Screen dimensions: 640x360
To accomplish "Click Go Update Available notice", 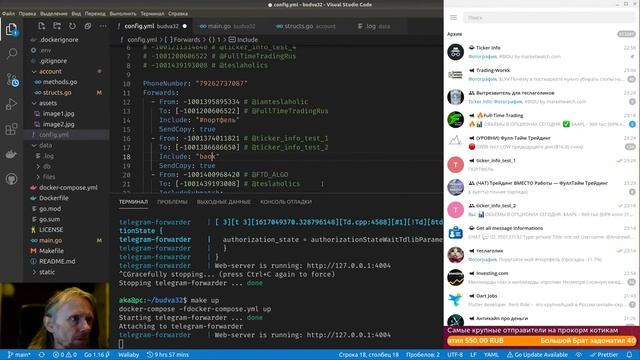I will click(x=537, y=355).
